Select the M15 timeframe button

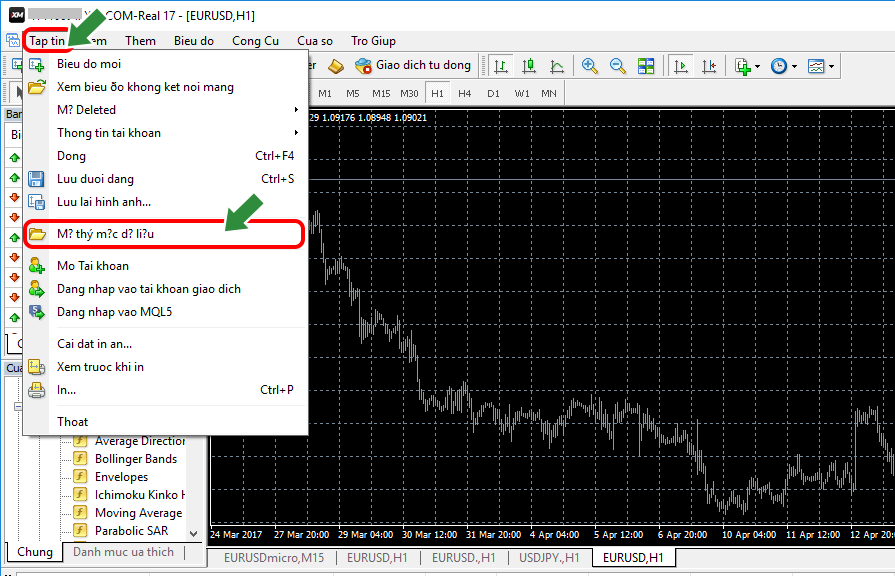coord(381,93)
